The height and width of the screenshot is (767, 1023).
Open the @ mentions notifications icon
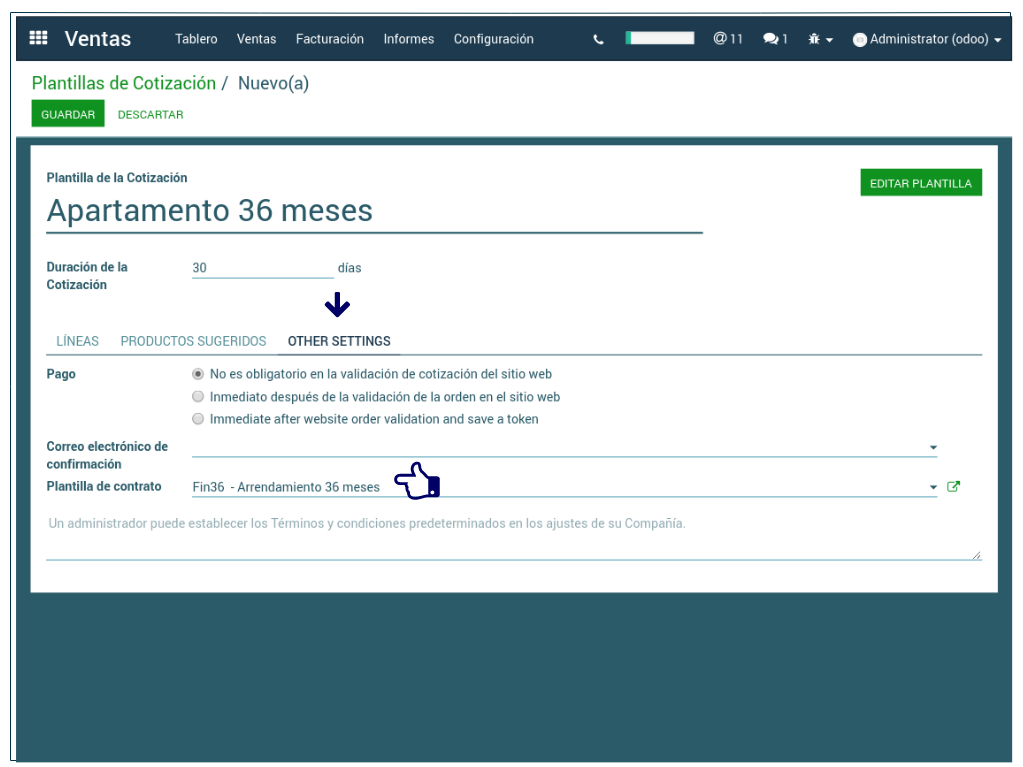coord(727,39)
